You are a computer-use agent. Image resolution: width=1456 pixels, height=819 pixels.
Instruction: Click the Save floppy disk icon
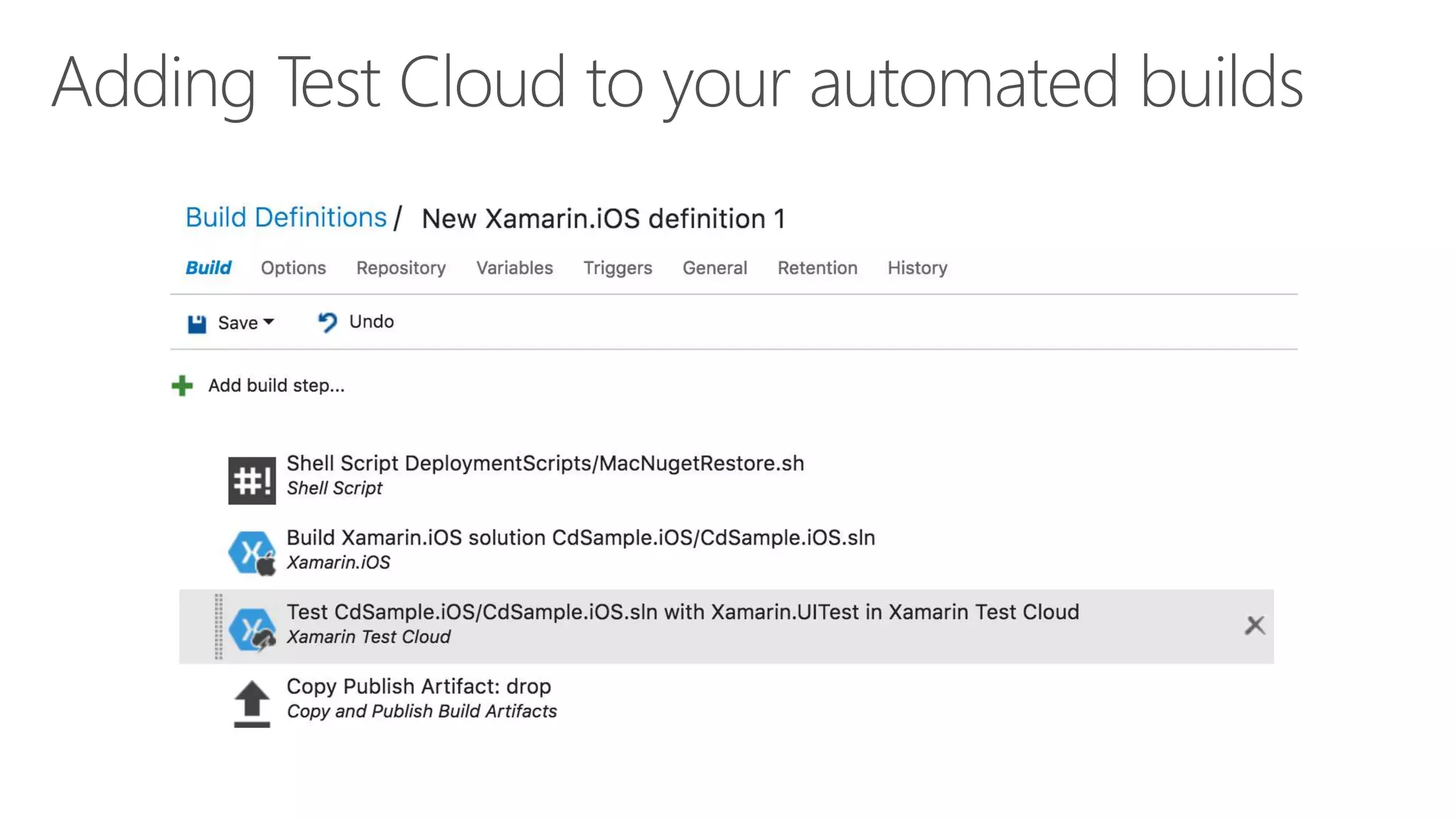pos(196,323)
